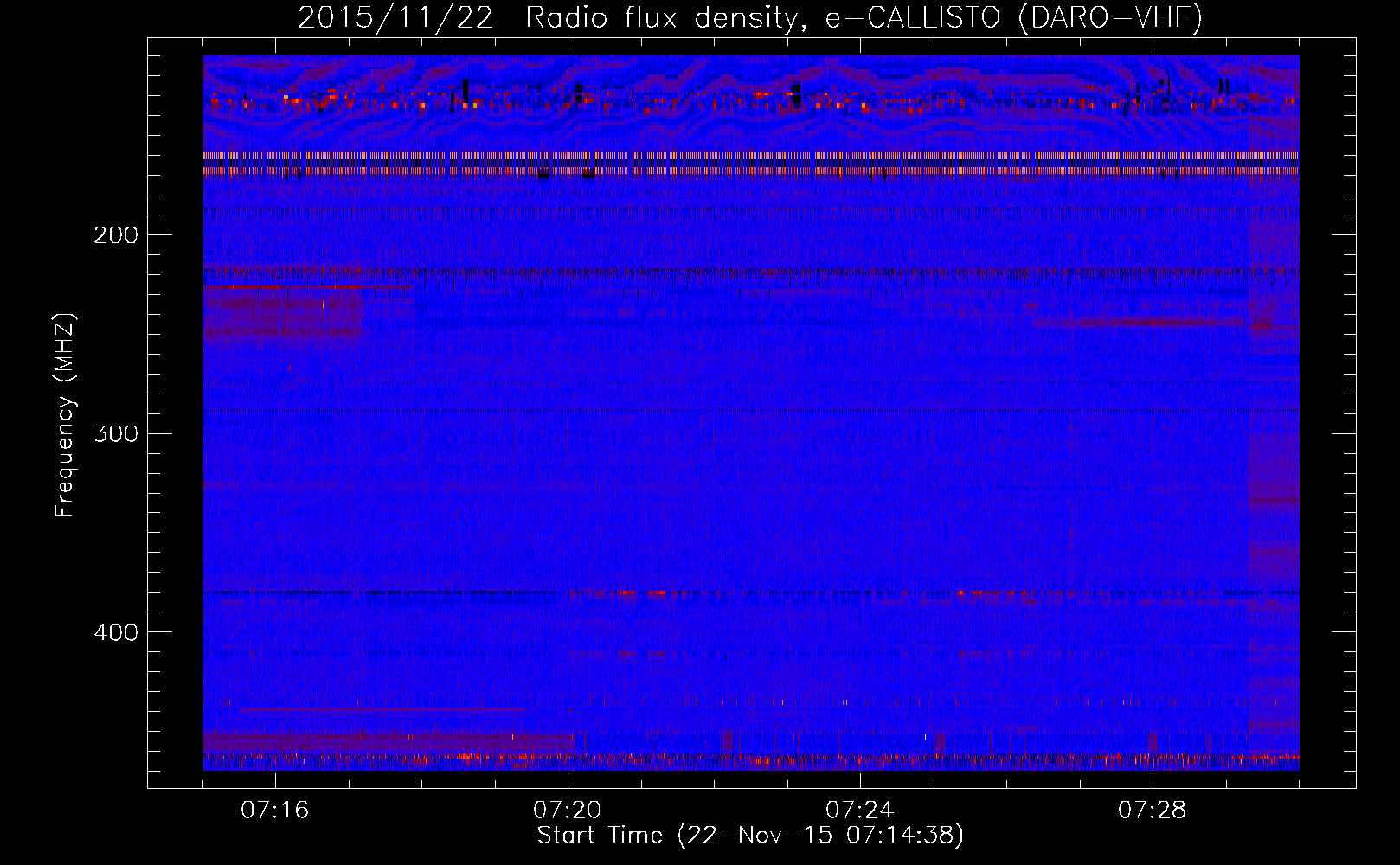Screen dimensions: 1400x865
Task: Click the plot title 'Radio flux density, e-CALLISTO (DARO-VHF)'
Action: click(864, 17)
